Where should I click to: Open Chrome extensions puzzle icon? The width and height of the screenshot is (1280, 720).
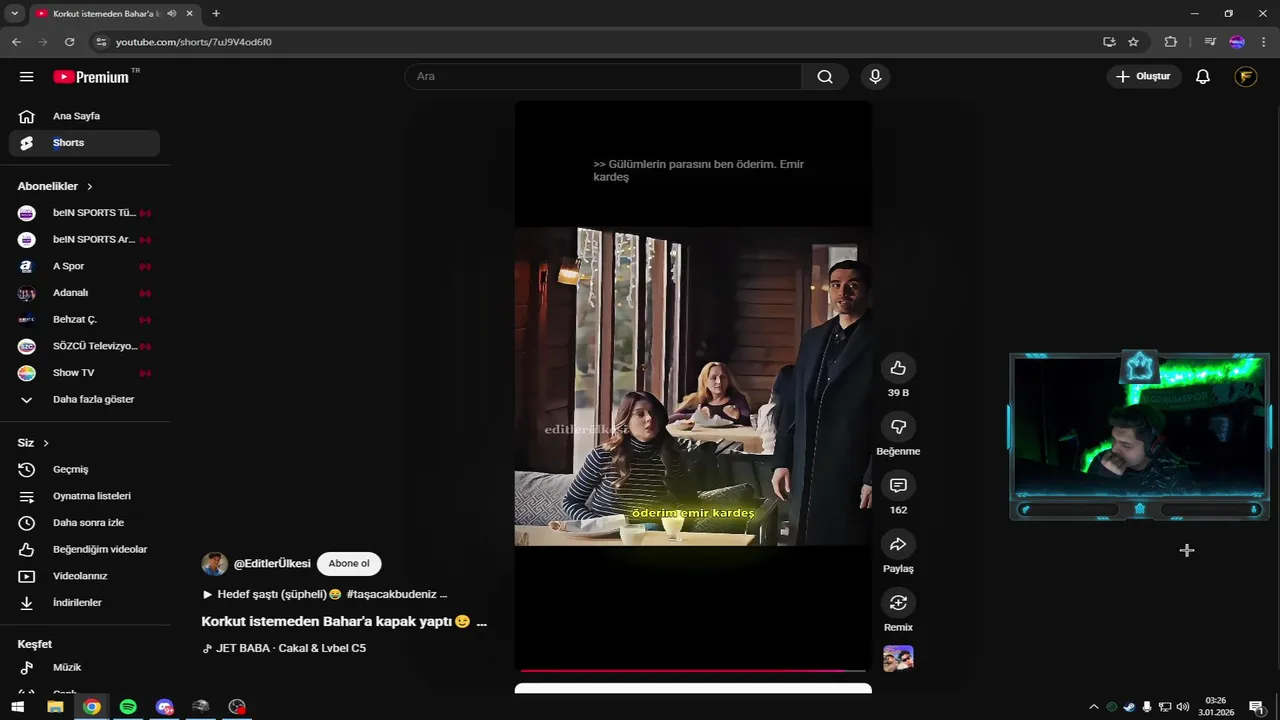(1171, 42)
